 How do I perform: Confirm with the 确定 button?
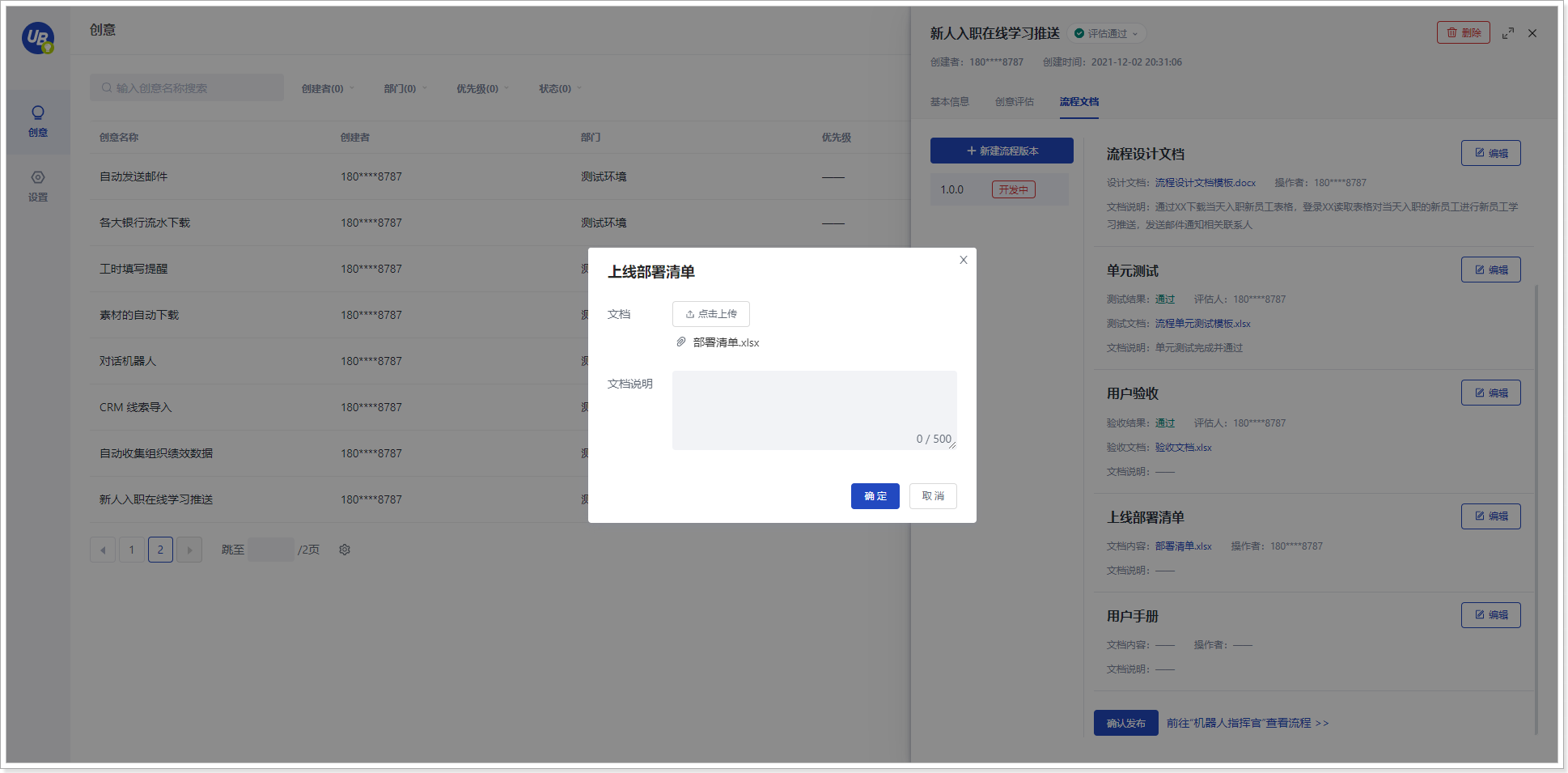[x=875, y=496]
